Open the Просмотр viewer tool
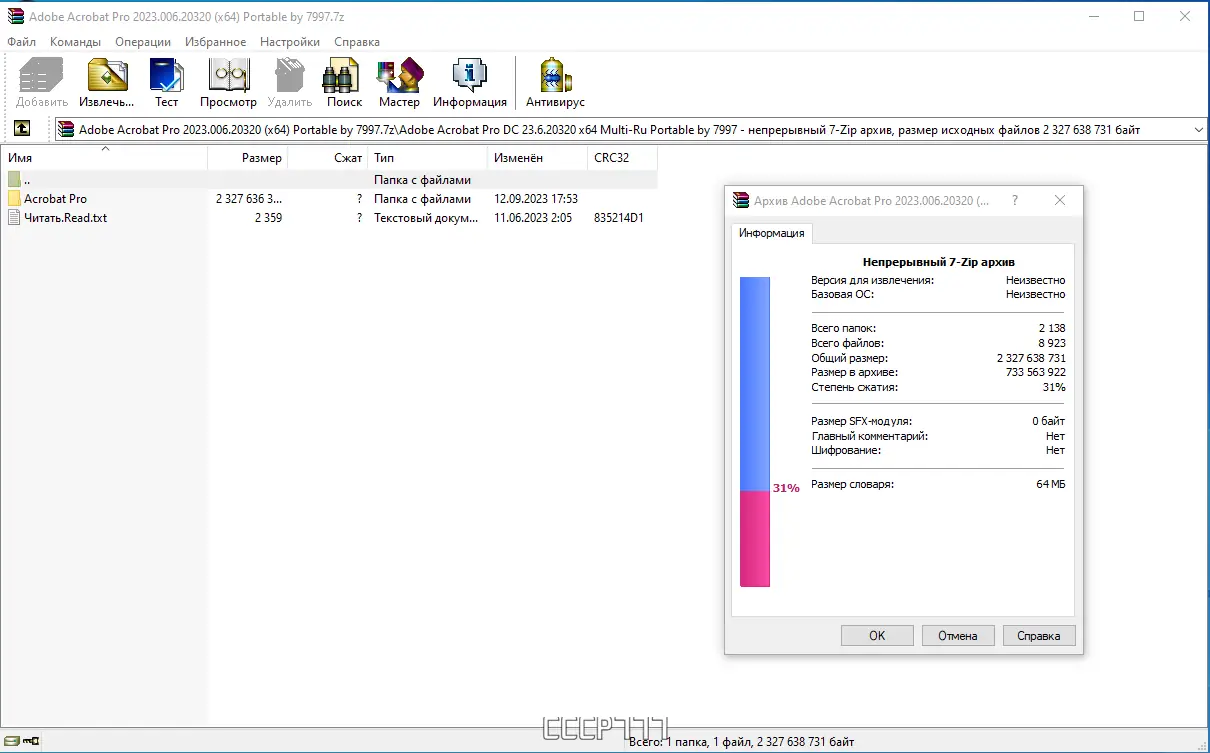The height and width of the screenshot is (753, 1210). (x=228, y=82)
